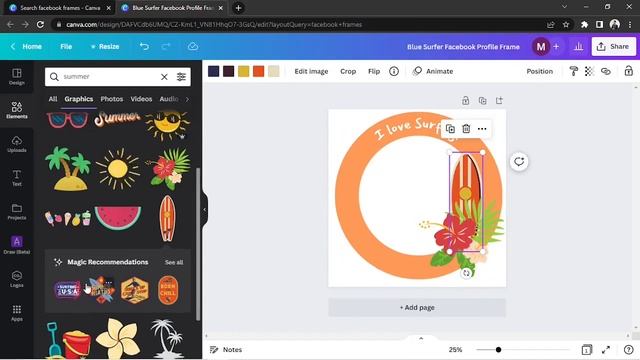Screen dimensions: 640x360
Task: Click the Crop button
Action: tap(348, 71)
